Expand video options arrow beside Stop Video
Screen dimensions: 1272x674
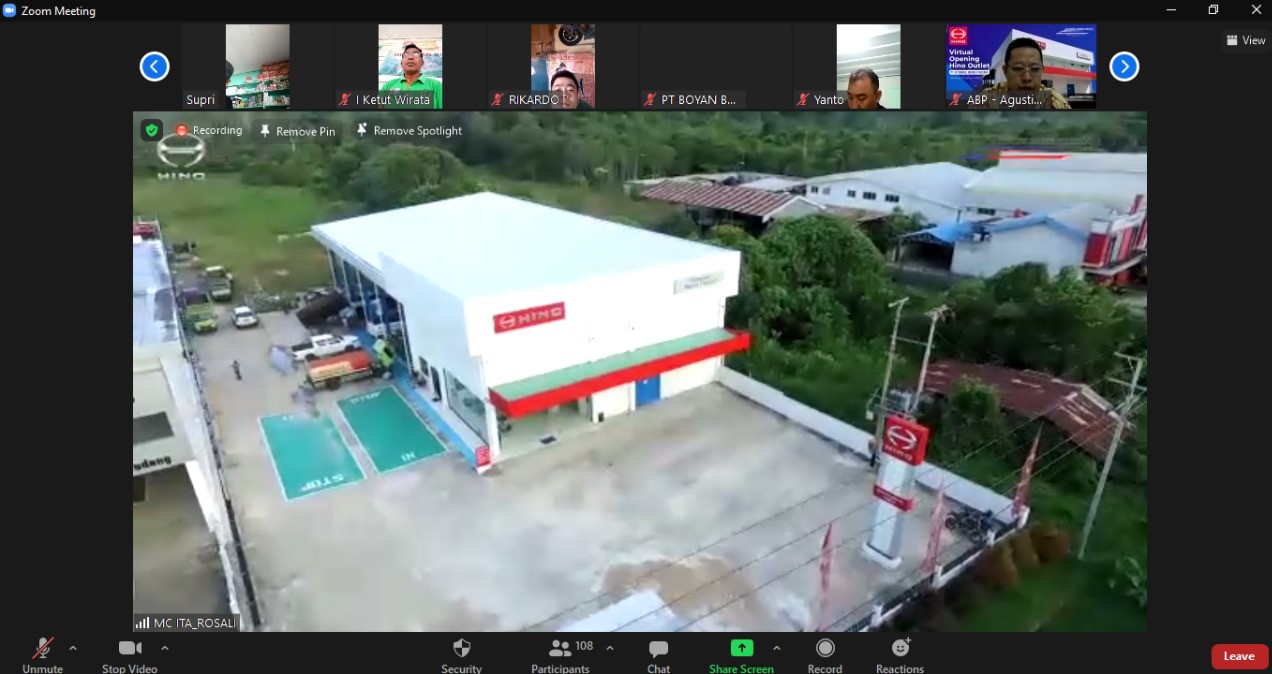(165, 648)
